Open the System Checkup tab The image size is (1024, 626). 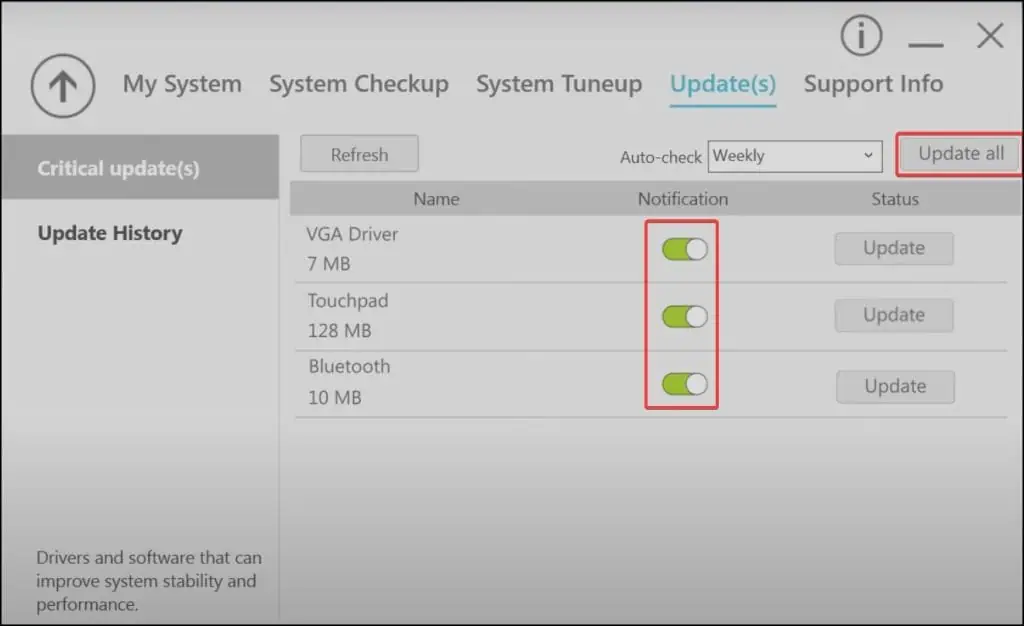pos(359,84)
